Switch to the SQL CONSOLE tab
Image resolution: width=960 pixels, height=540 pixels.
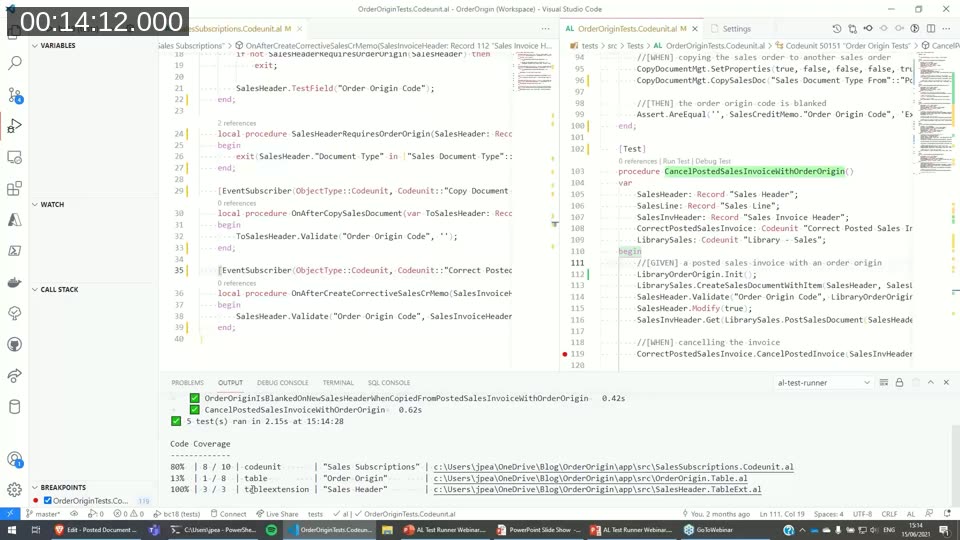click(389, 383)
